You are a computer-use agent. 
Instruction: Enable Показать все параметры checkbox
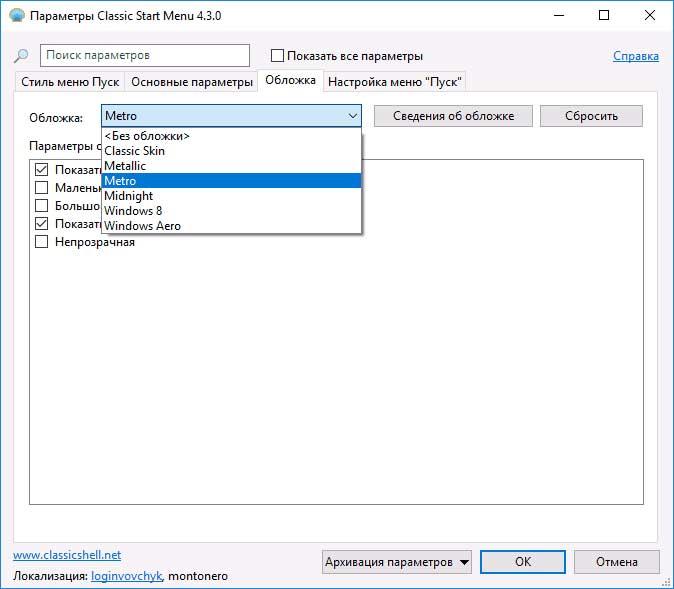(x=277, y=56)
